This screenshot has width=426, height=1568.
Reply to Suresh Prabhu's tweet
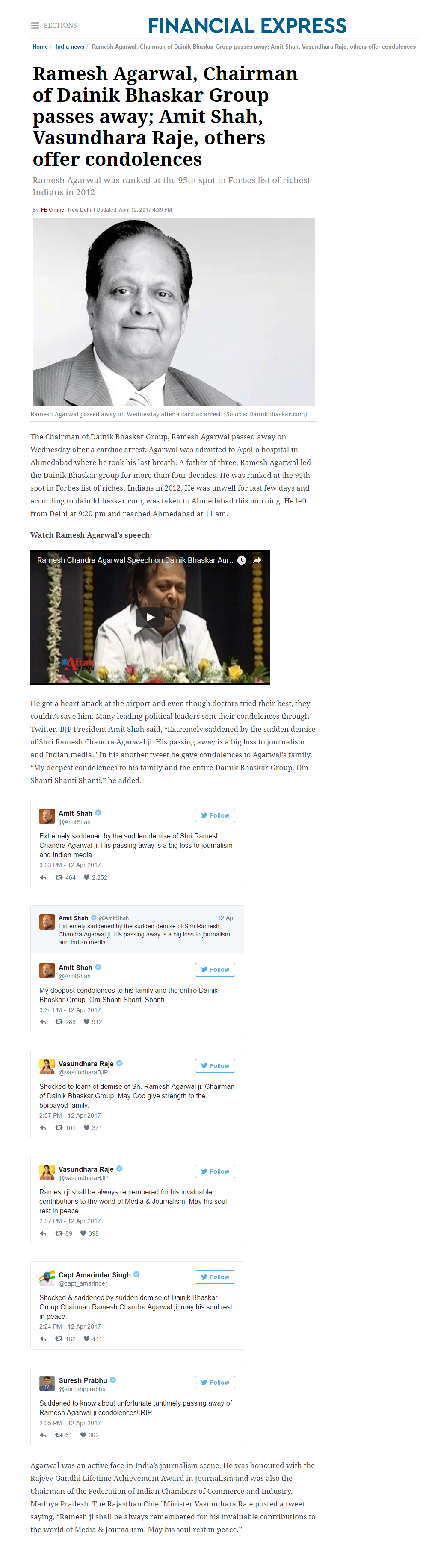pos(43,1435)
